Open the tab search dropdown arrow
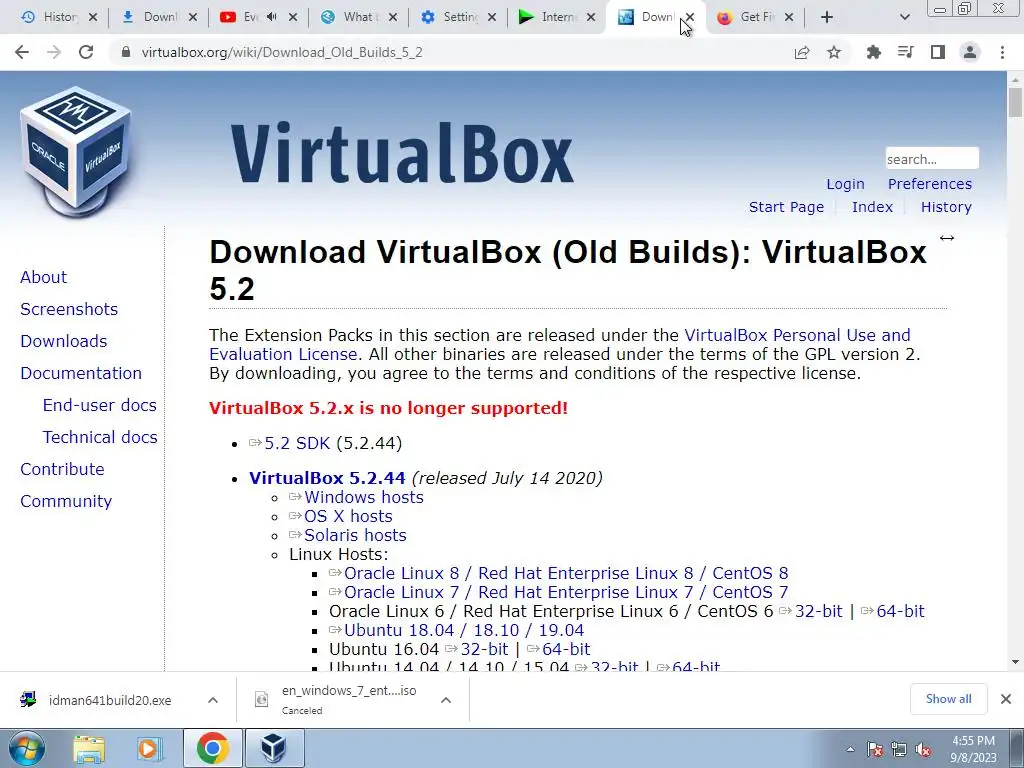The image size is (1024, 768). pos(904,17)
